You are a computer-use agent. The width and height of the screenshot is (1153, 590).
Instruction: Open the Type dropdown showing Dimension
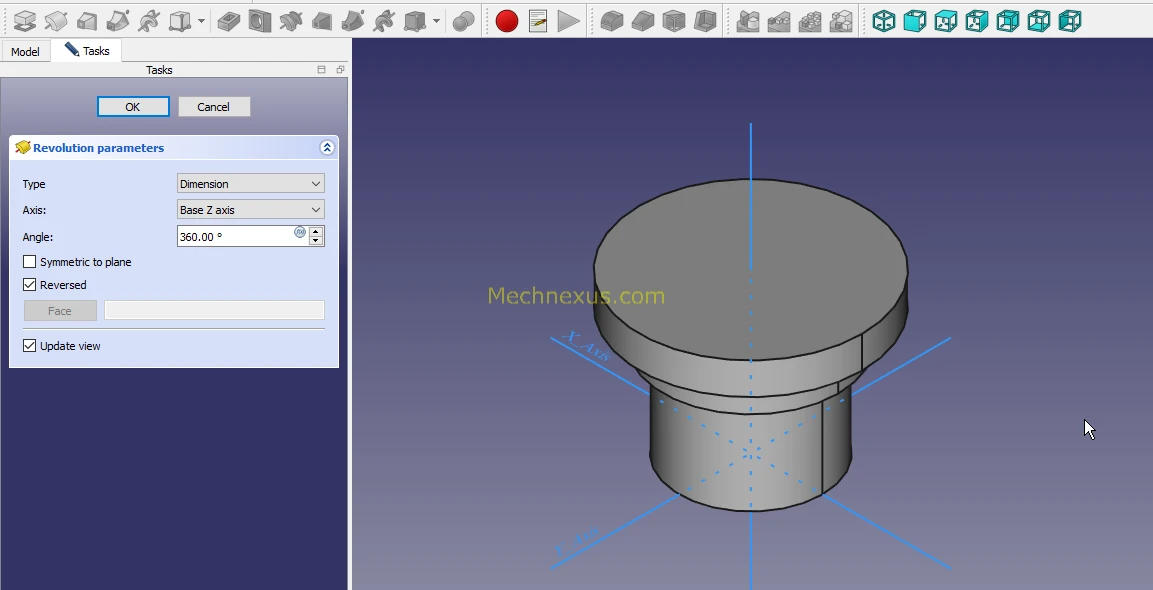tap(250, 184)
